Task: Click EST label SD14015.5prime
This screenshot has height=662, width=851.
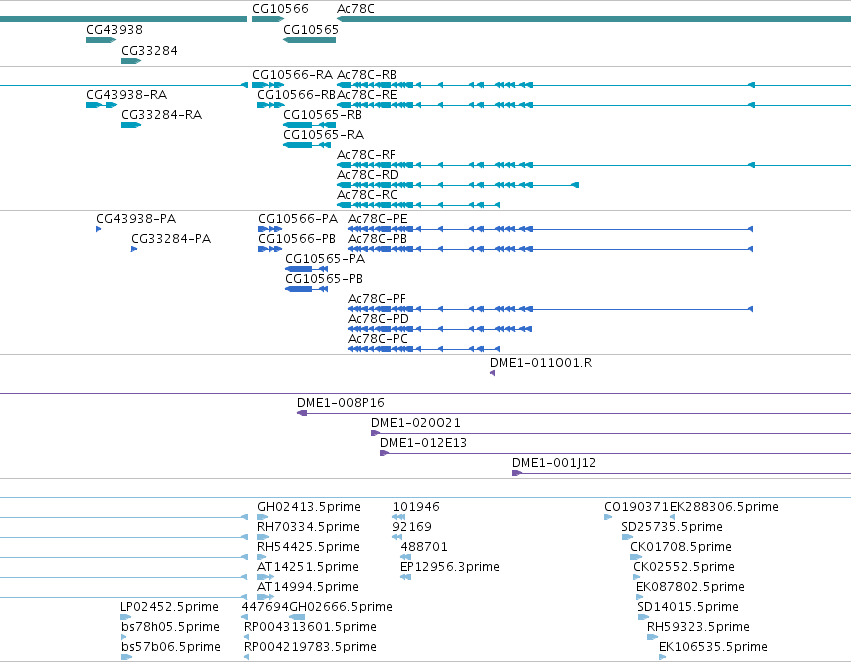Action: coord(688,607)
